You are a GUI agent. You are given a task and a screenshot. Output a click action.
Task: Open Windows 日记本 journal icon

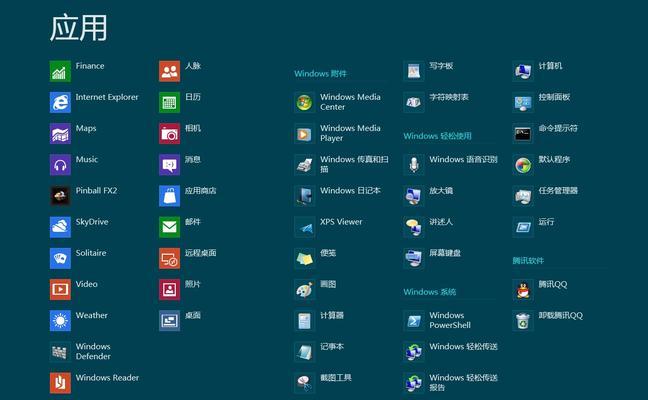pos(305,196)
